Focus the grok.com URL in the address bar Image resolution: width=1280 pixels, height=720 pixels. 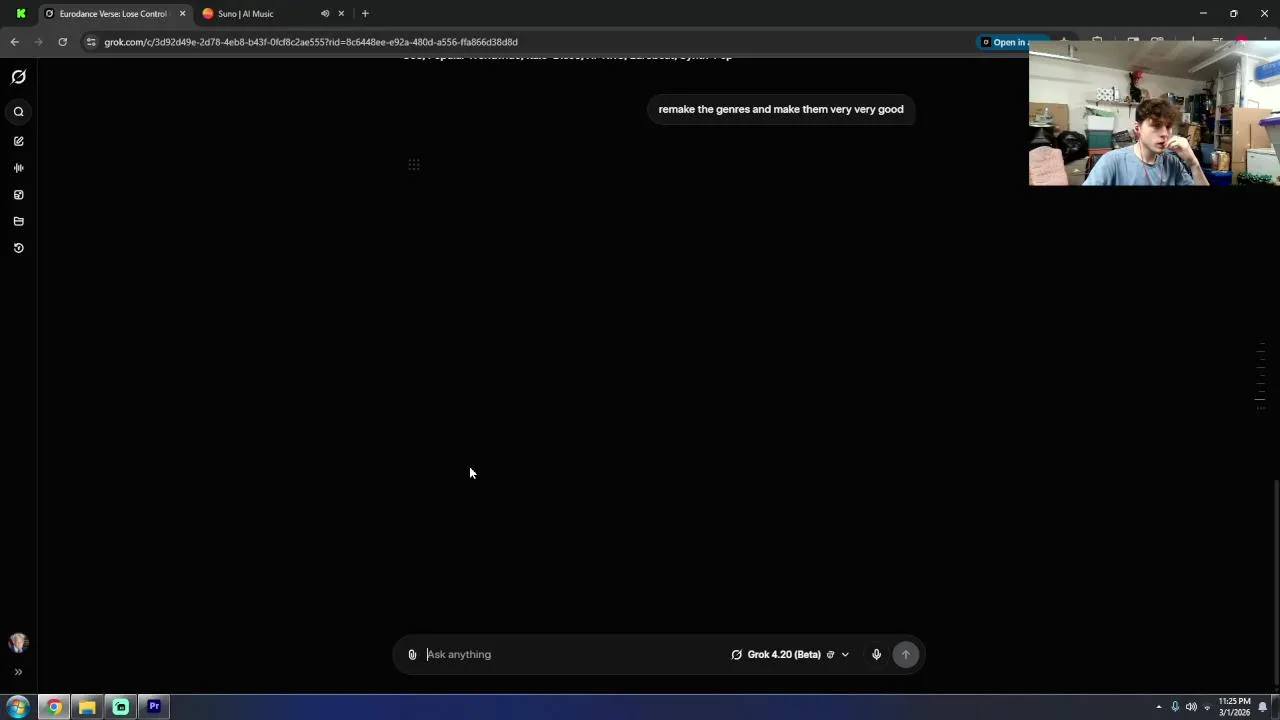tap(311, 42)
